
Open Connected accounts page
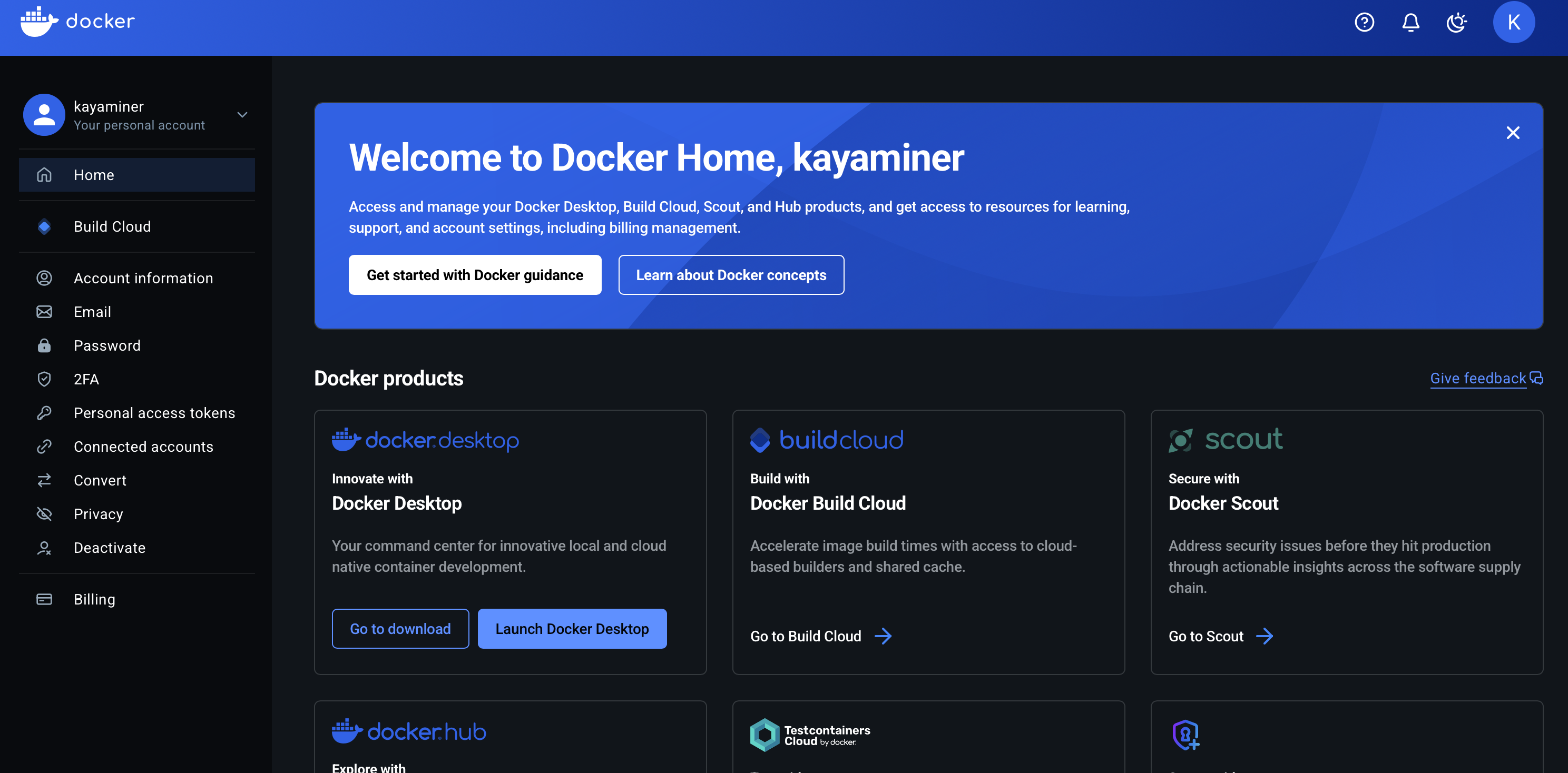[137, 447]
